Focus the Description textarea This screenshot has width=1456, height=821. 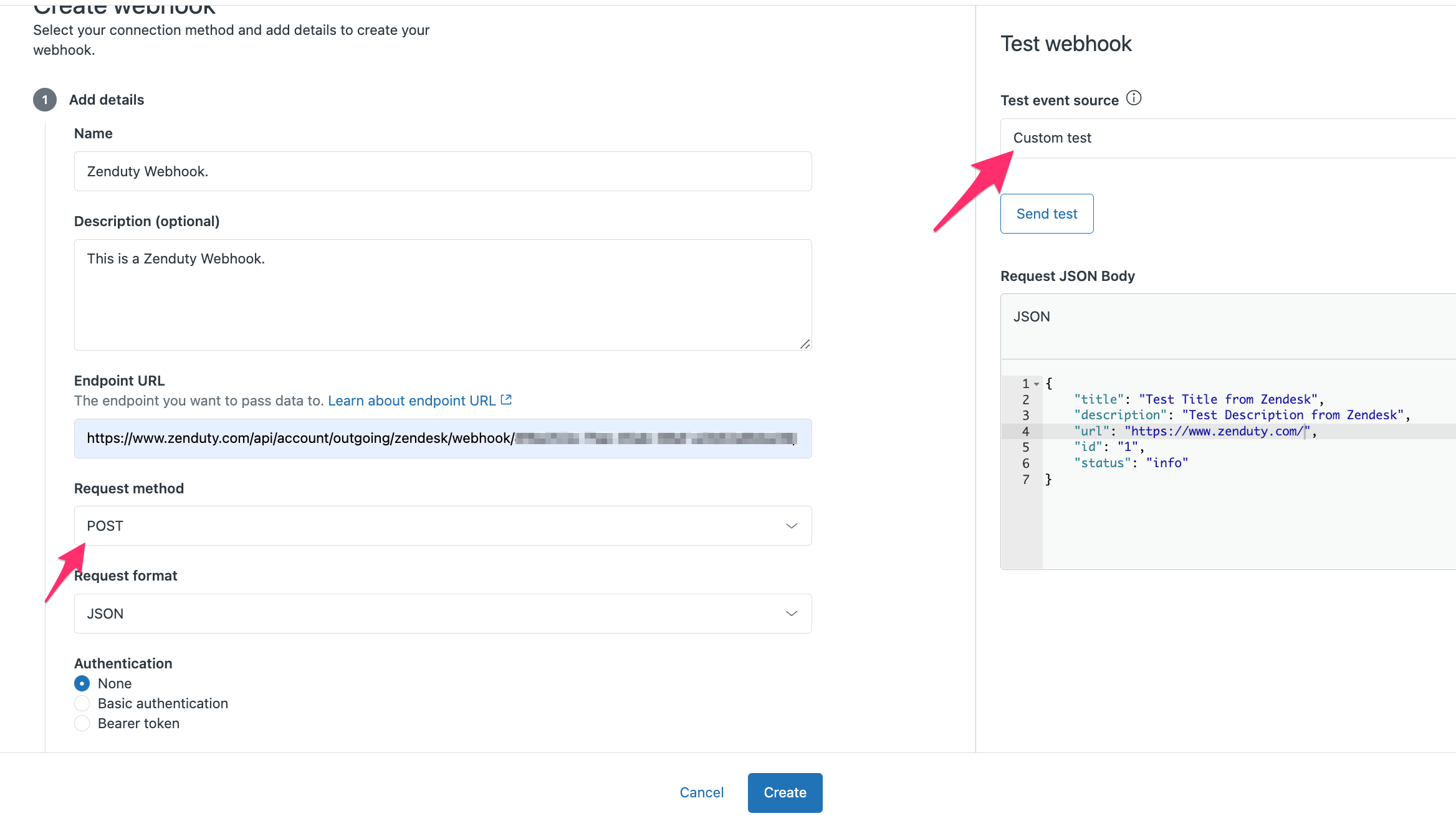[443, 295]
